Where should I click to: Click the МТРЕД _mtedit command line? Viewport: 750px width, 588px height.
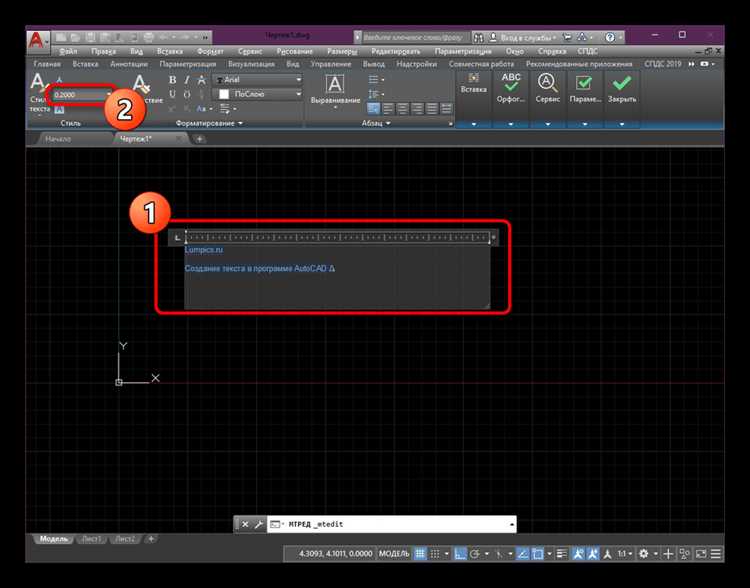(x=391, y=524)
